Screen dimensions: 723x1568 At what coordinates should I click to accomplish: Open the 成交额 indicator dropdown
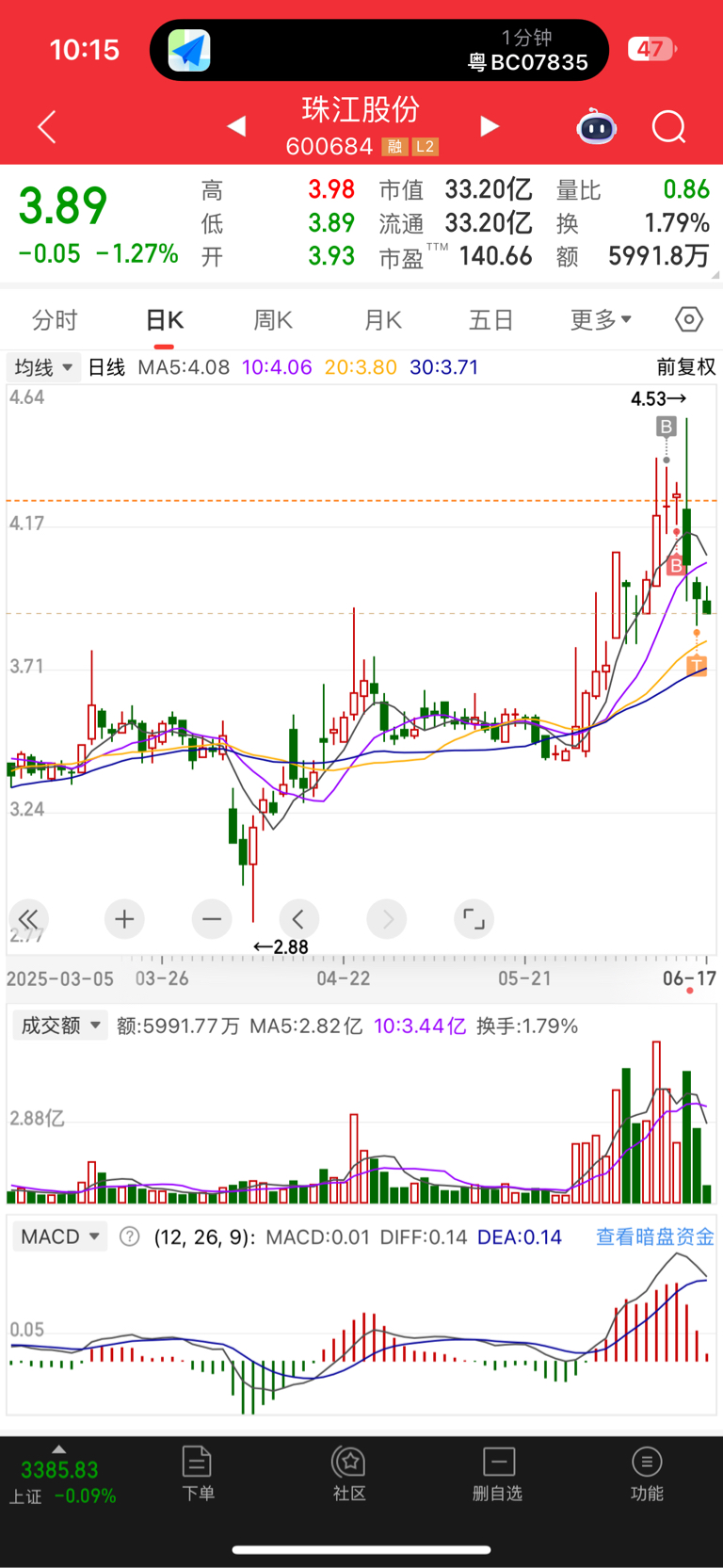60,1026
